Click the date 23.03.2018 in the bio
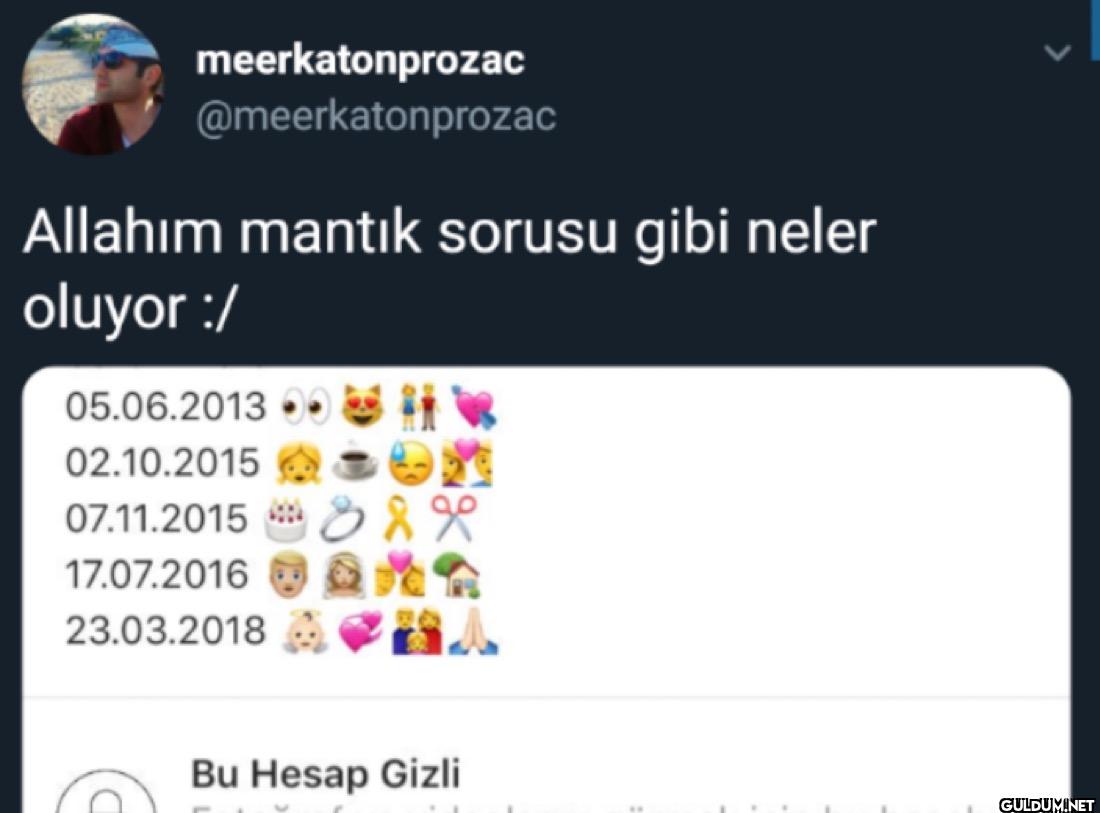Viewport: 1100px width, 813px height. [x=166, y=631]
